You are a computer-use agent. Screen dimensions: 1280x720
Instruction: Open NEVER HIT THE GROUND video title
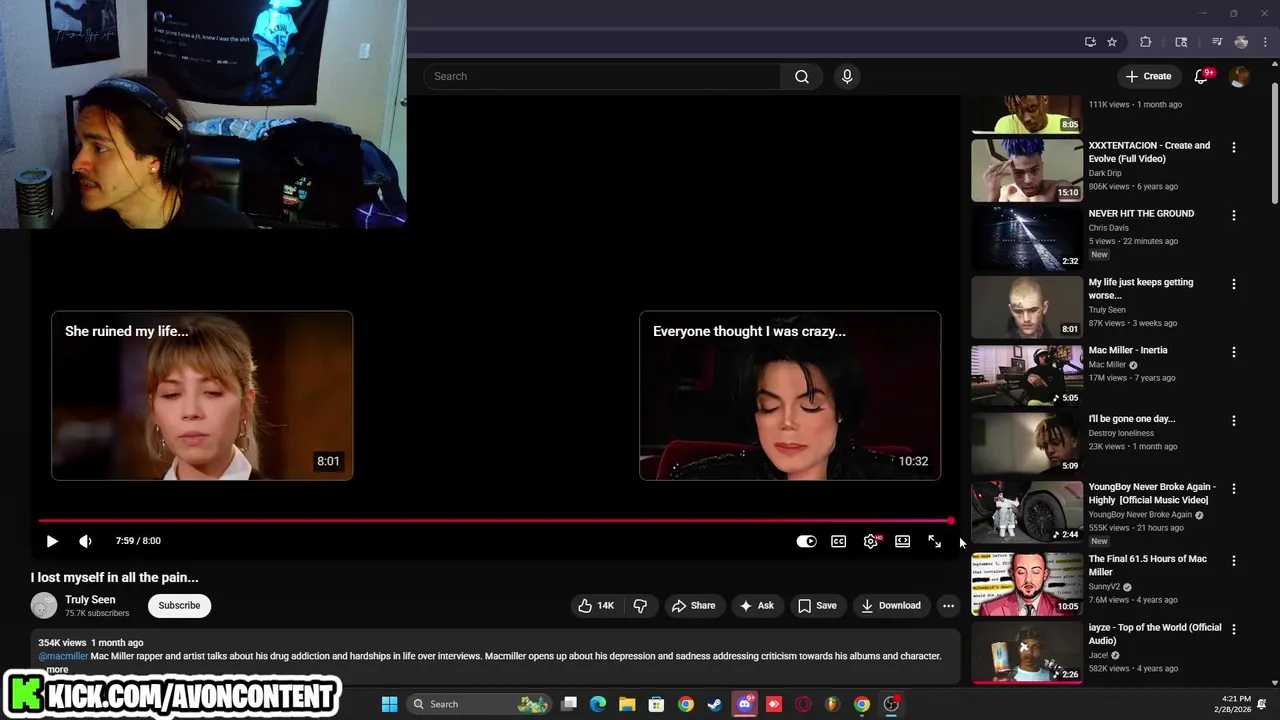(x=1141, y=214)
